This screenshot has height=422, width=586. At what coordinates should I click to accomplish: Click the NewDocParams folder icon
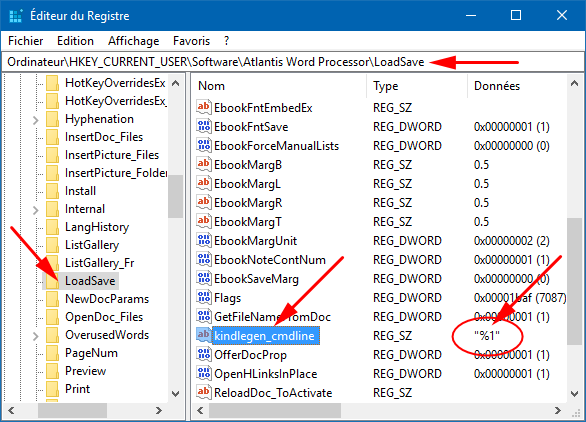point(52,299)
